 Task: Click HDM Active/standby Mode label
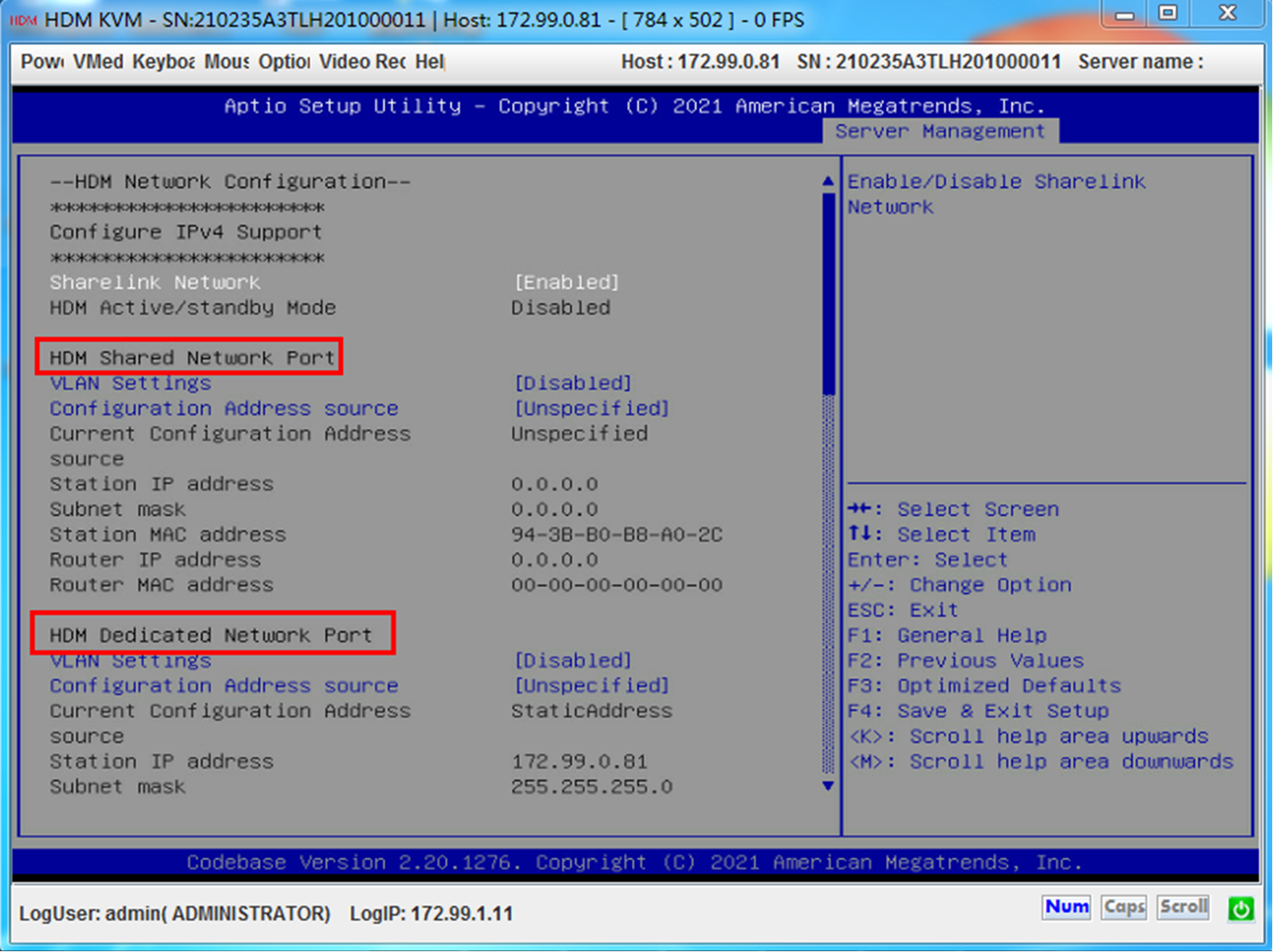(x=192, y=308)
